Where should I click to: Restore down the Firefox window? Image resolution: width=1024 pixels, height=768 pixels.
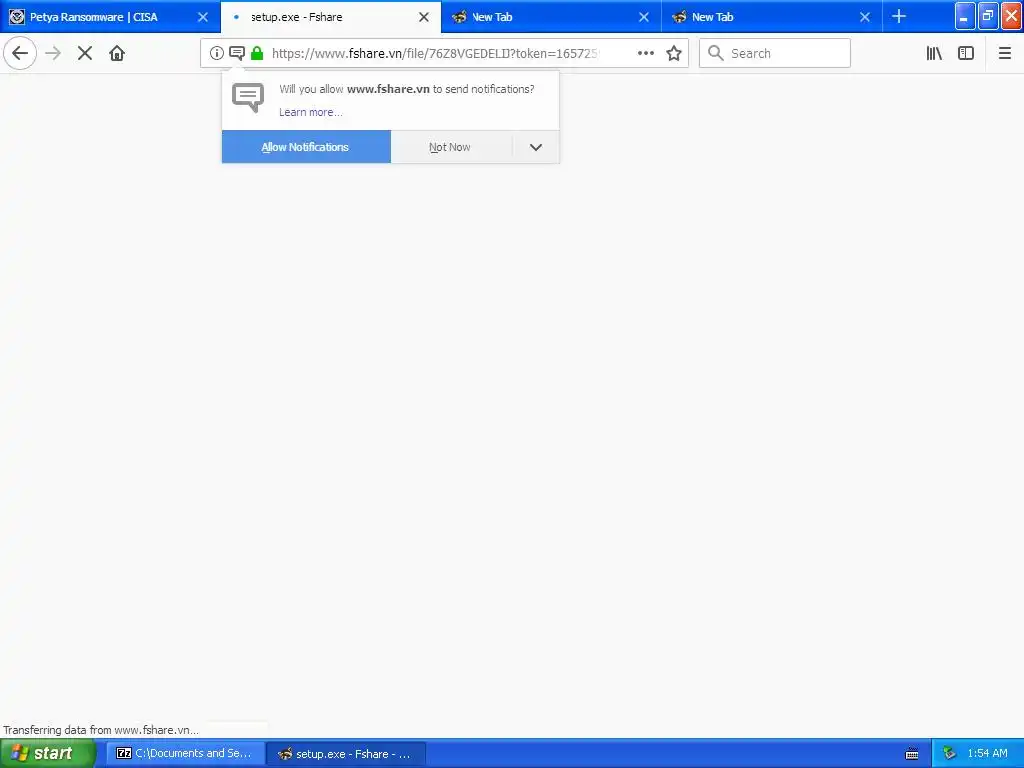pyautogui.click(x=988, y=16)
